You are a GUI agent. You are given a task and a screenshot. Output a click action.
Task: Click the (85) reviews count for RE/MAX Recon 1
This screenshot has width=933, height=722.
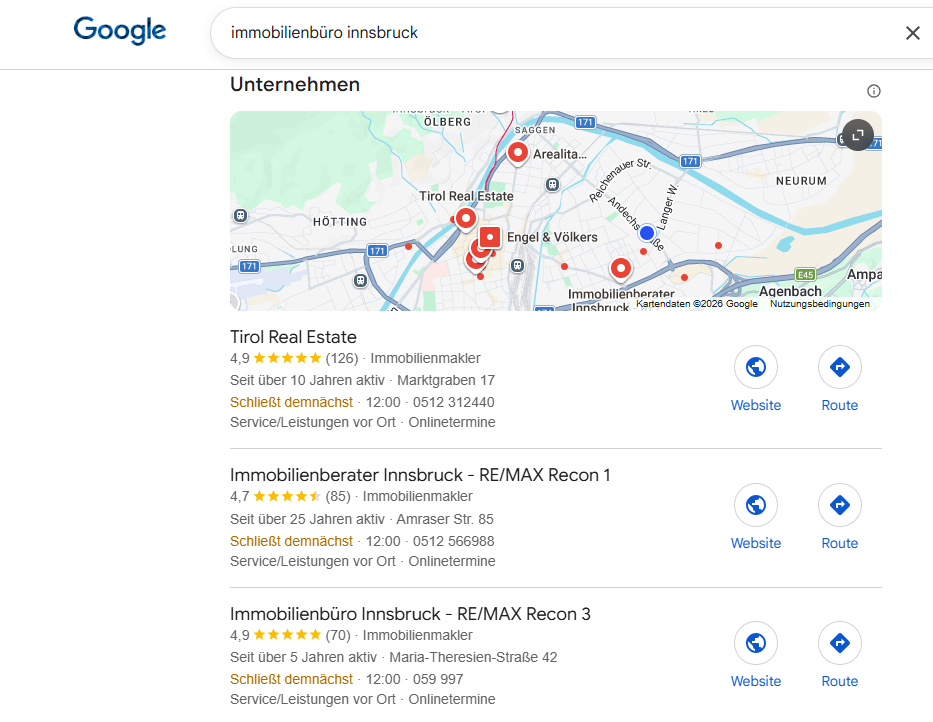click(336, 495)
